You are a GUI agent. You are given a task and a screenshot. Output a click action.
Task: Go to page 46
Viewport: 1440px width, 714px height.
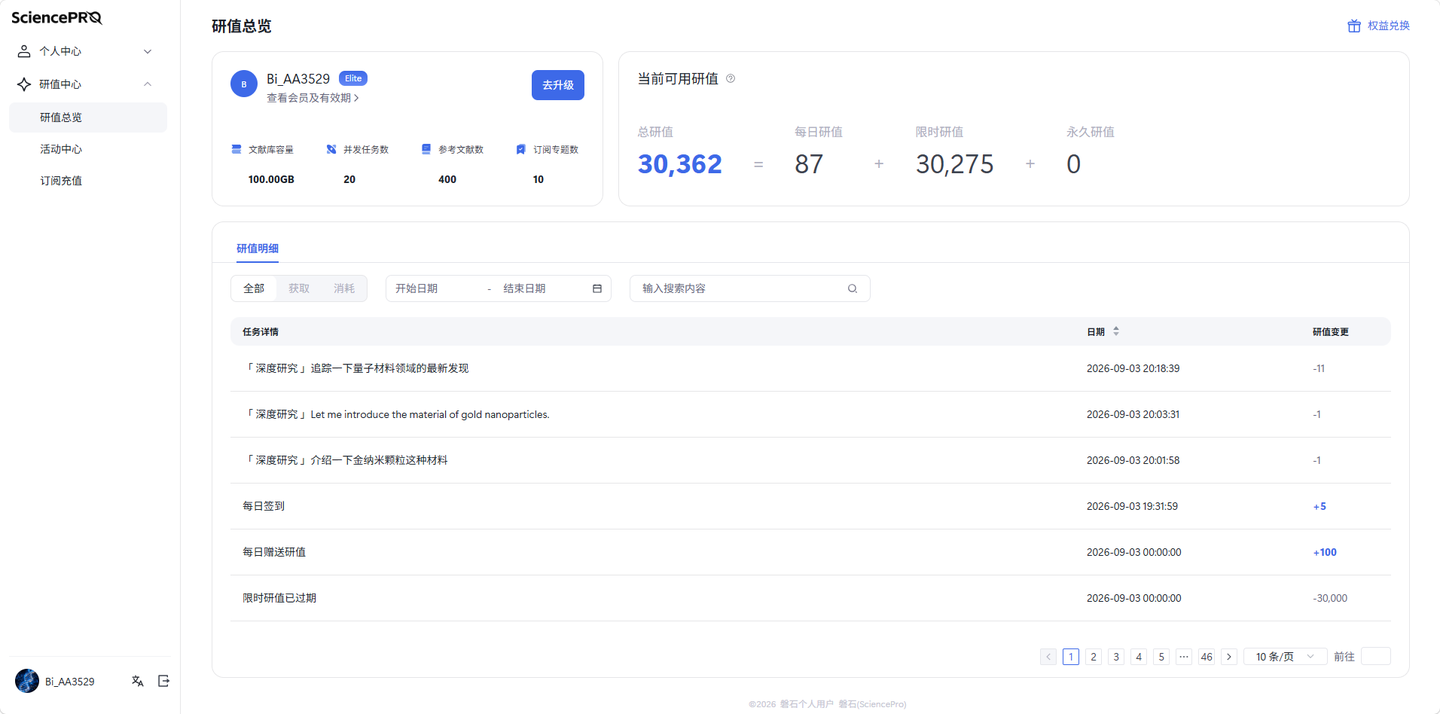click(1206, 657)
